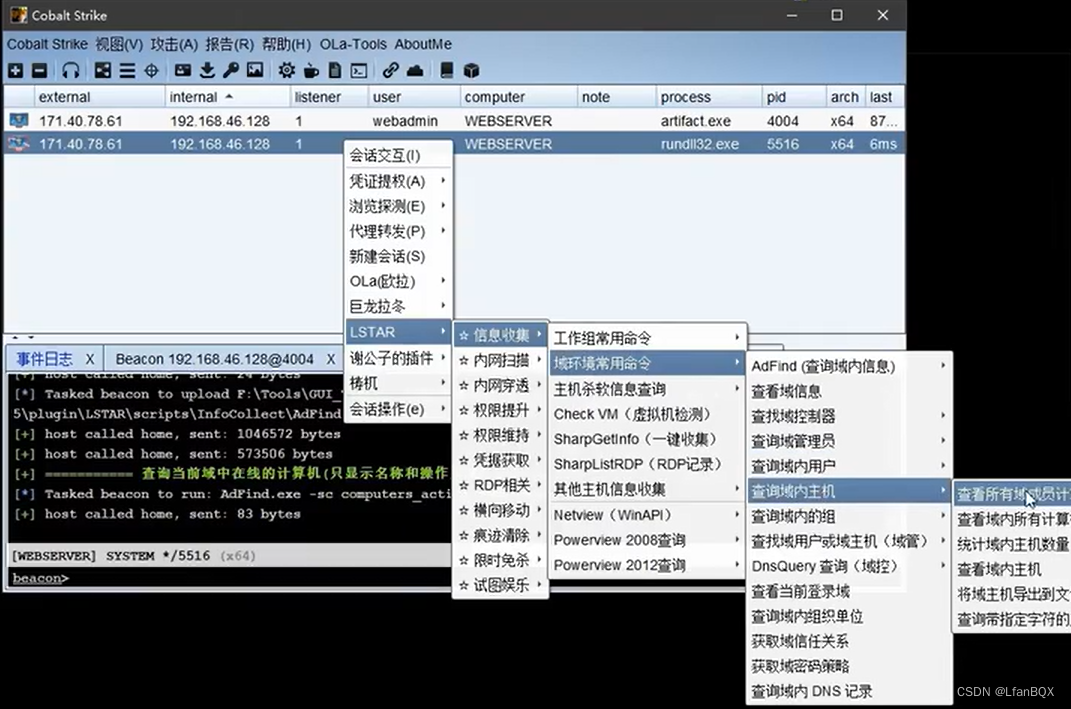Image resolution: width=1071 pixels, height=709 pixels.
Task: Click the gear icon to generate Windows executable
Action: point(287,70)
